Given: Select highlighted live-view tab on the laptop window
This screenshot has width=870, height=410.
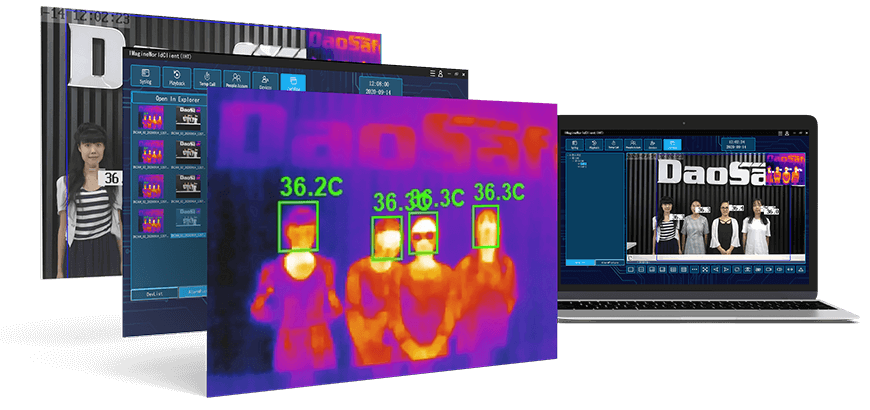Looking at the screenshot, I should 672,145.
